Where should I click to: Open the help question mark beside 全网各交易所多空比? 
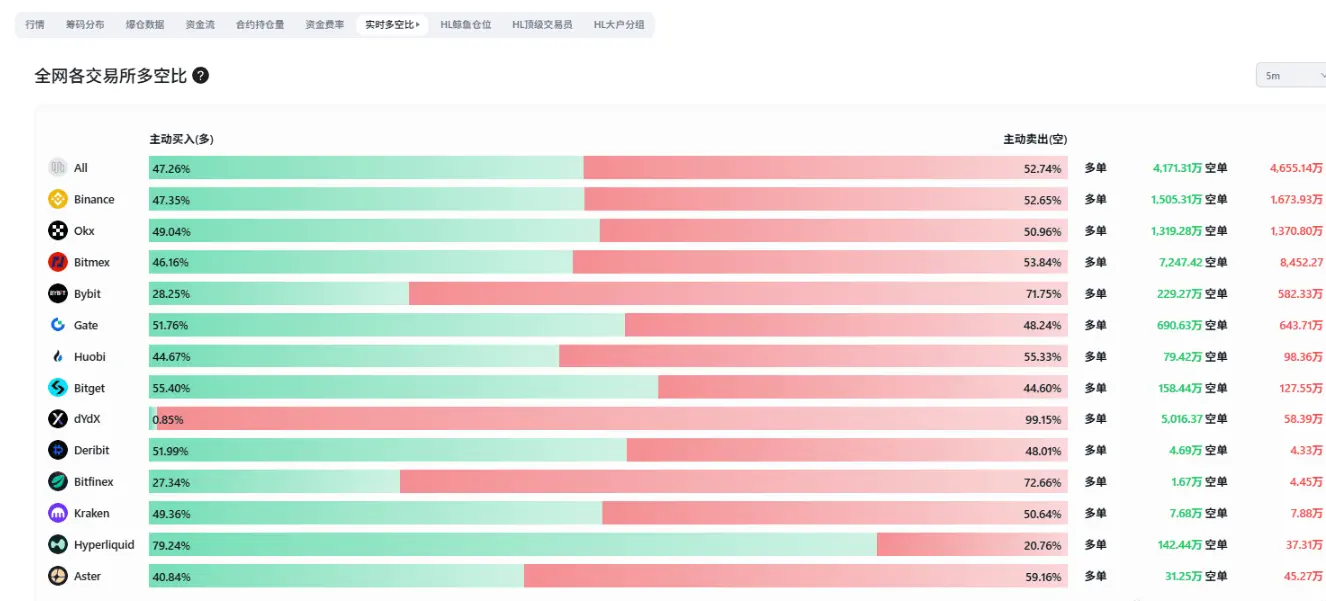point(201,75)
